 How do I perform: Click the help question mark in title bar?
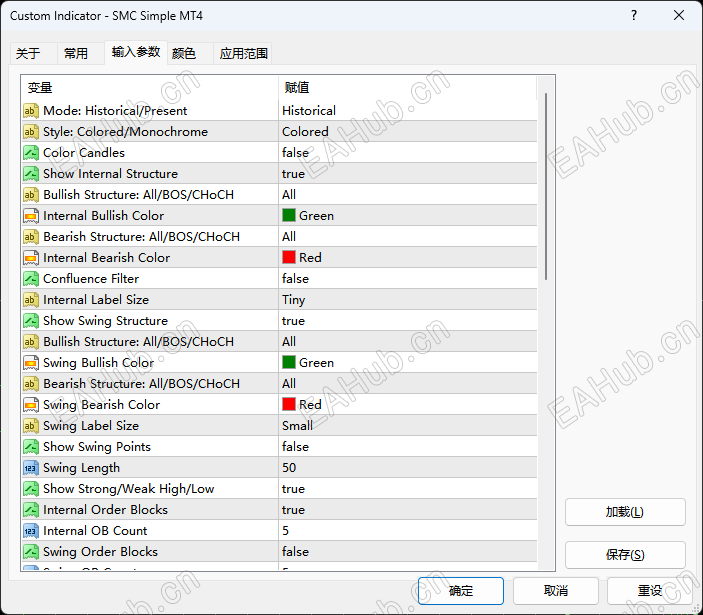point(634,16)
